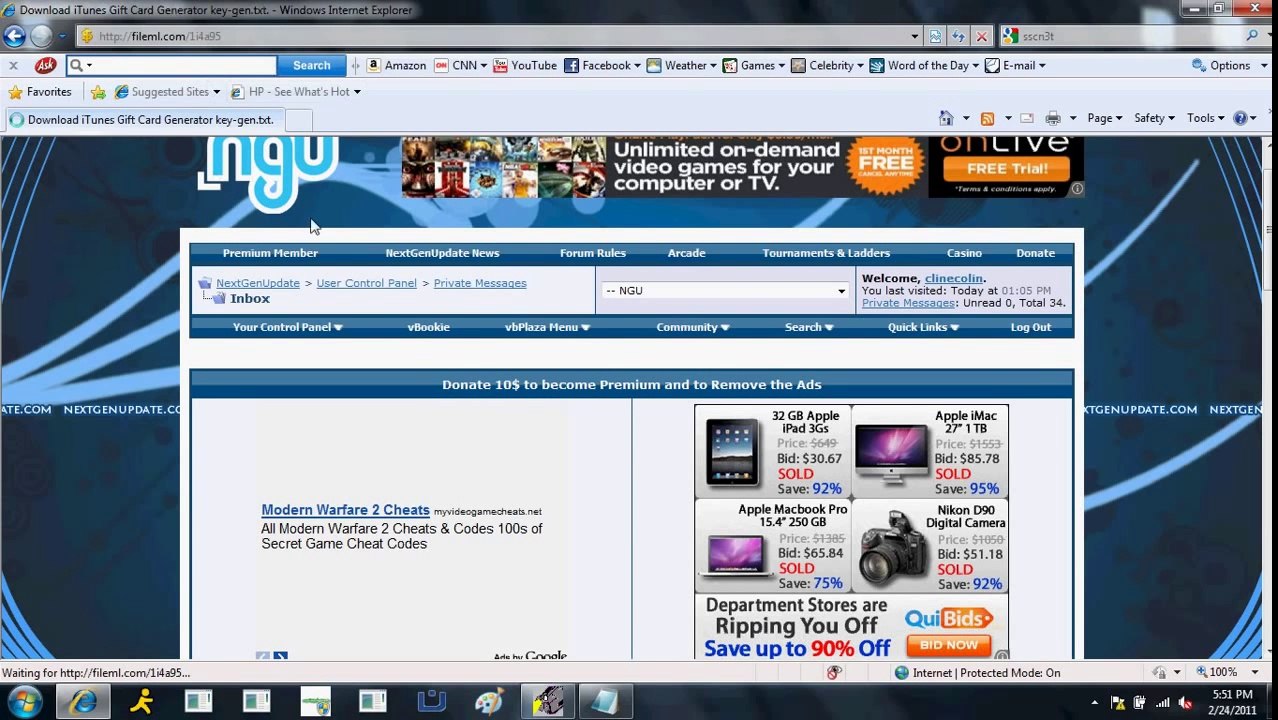Open the Word of the Day dropdown
The image size is (1278, 720).
976,66
